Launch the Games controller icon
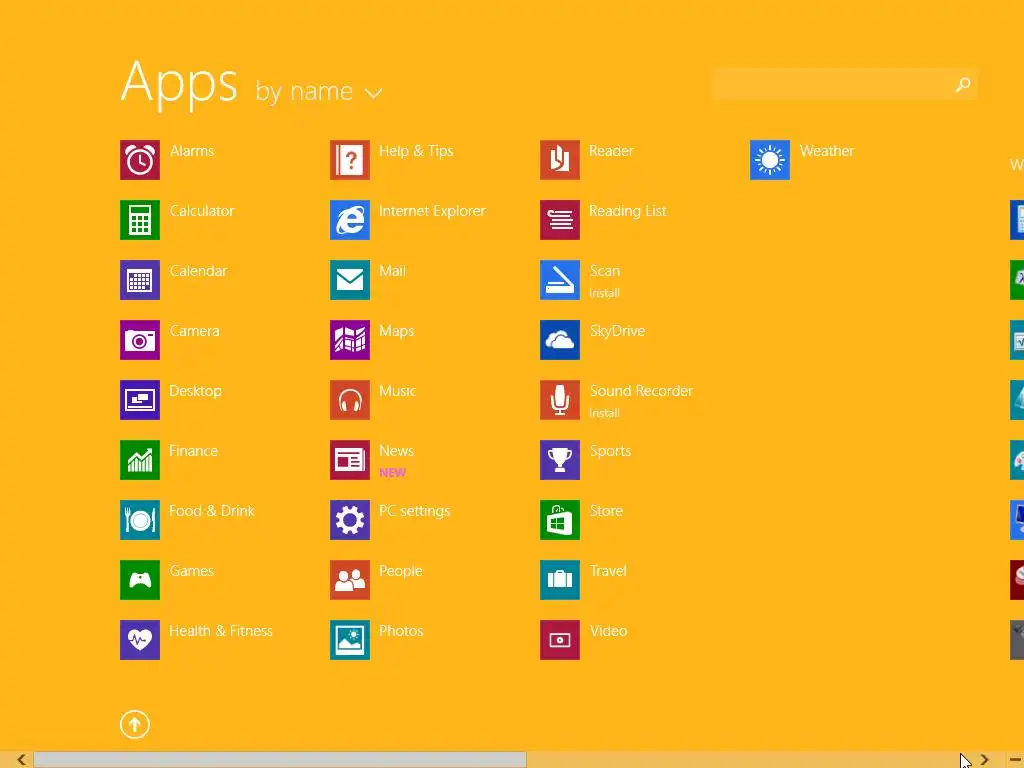The width and height of the screenshot is (1024, 768). (x=140, y=580)
